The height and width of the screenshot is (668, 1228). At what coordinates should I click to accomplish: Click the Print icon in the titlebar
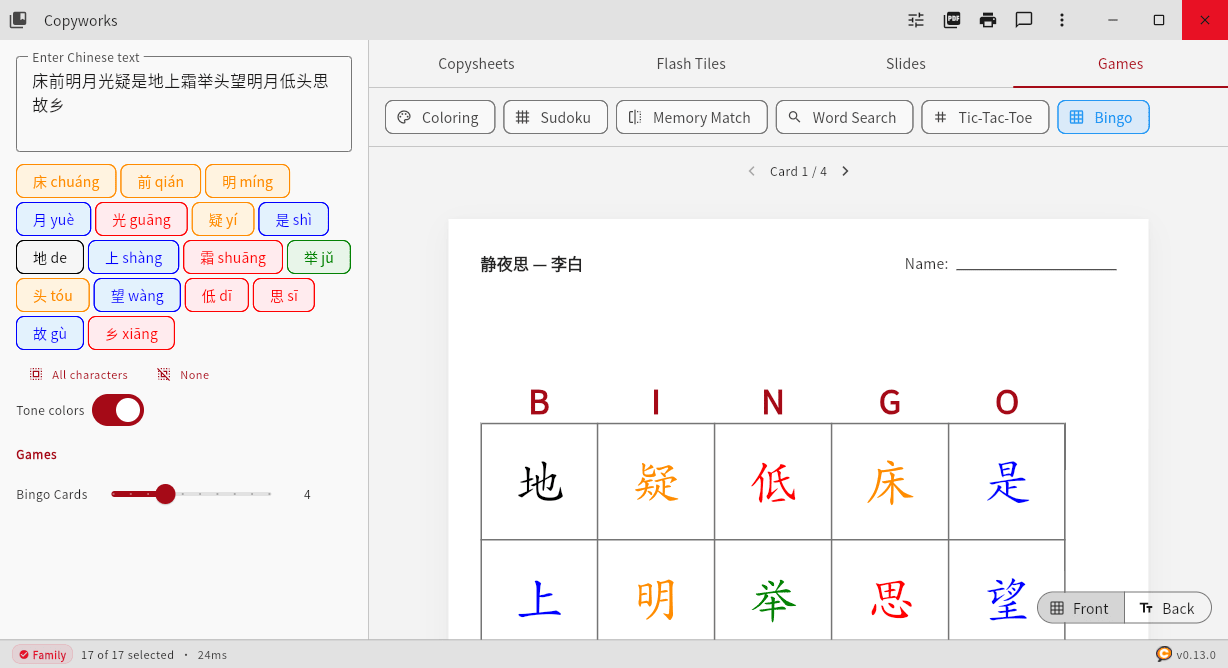click(x=988, y=20)
